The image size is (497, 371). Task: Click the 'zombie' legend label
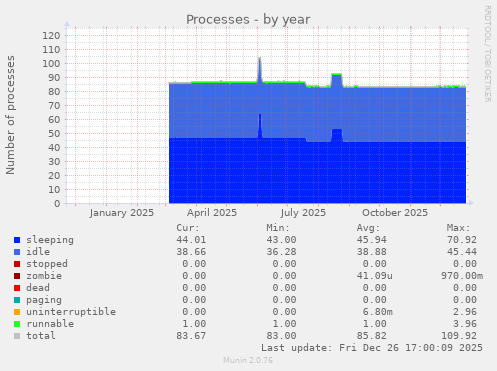44,276
